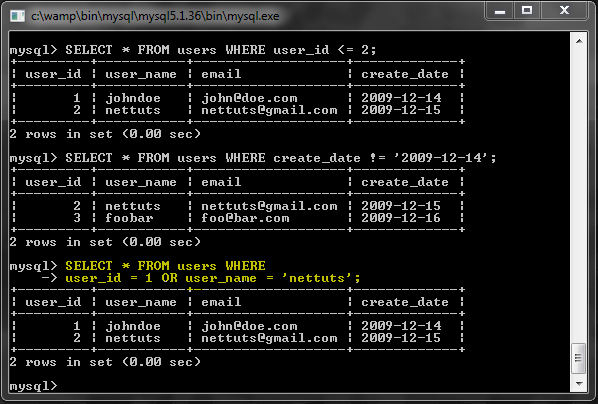Viewport: 598px width, 404px height.
Task: Click the empty scrollbar track above thumb
Action: click(579, 195)
